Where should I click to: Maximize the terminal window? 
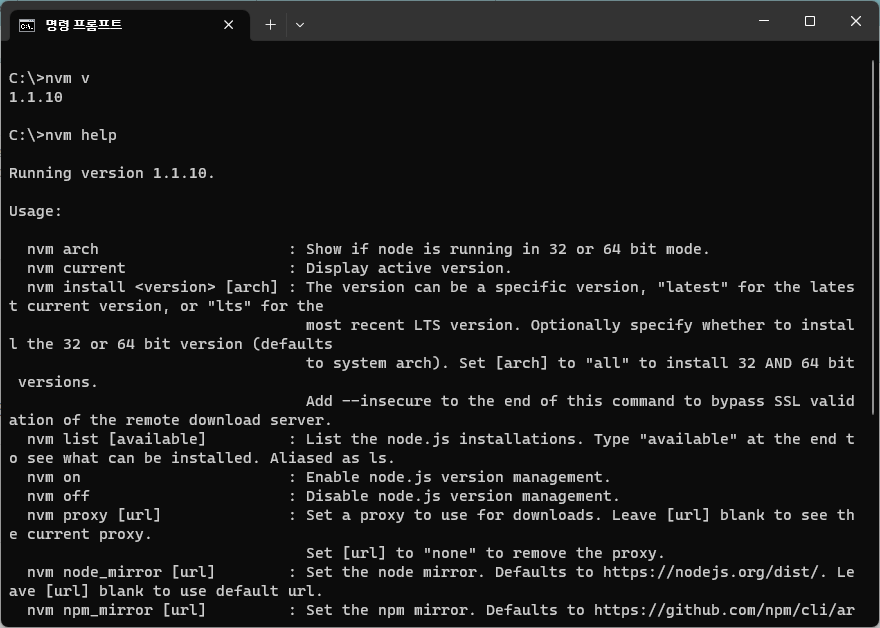coord(810,21)
